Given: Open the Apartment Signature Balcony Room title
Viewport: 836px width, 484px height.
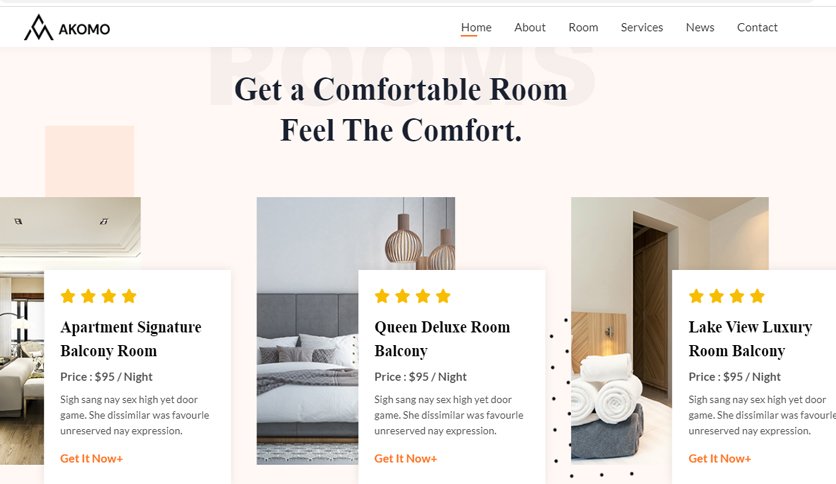Looking at the screenshot, I should coord(131,338).
